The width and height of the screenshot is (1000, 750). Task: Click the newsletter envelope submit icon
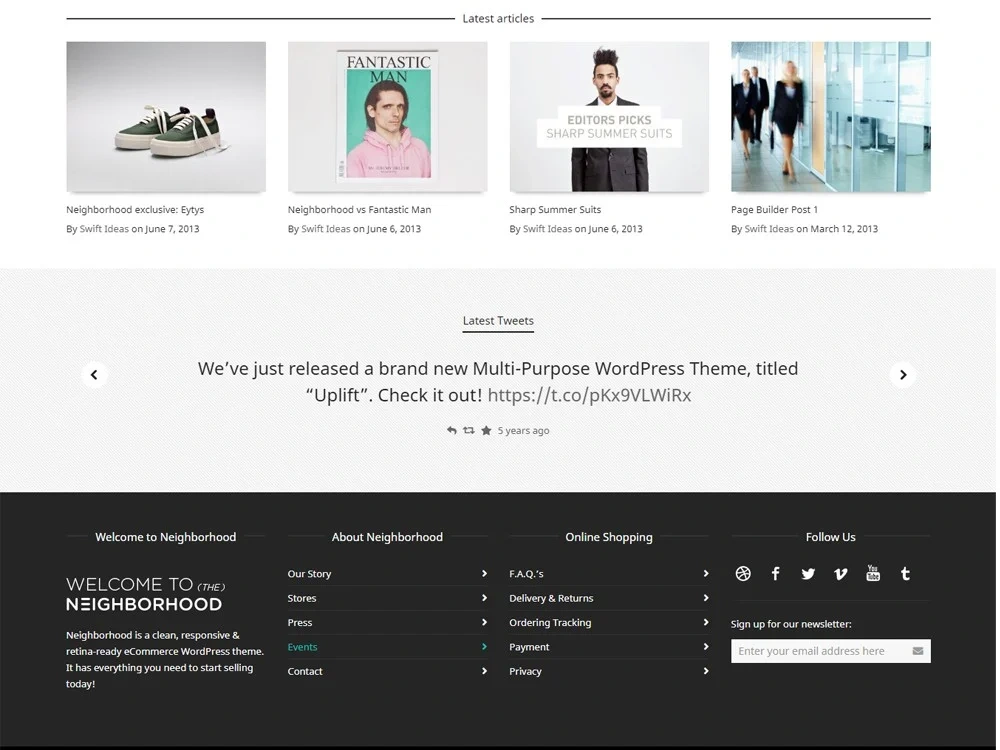918,651
